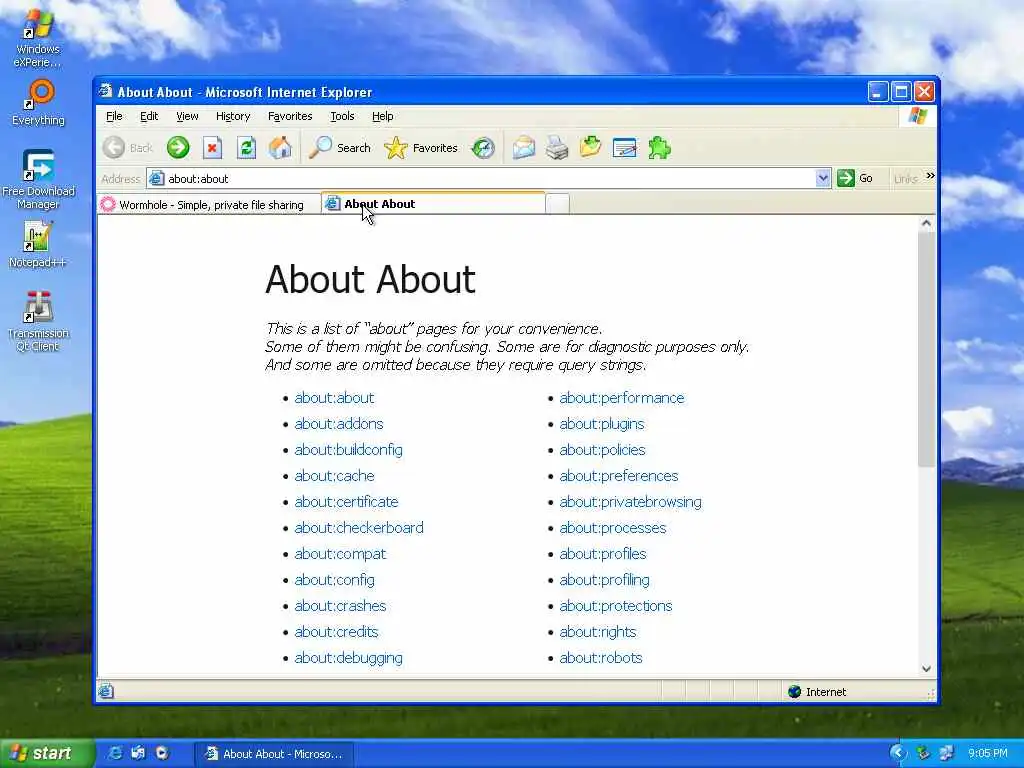Open the about:credits link
Viewport: 1024px width, 768px height.
point(336,632)
